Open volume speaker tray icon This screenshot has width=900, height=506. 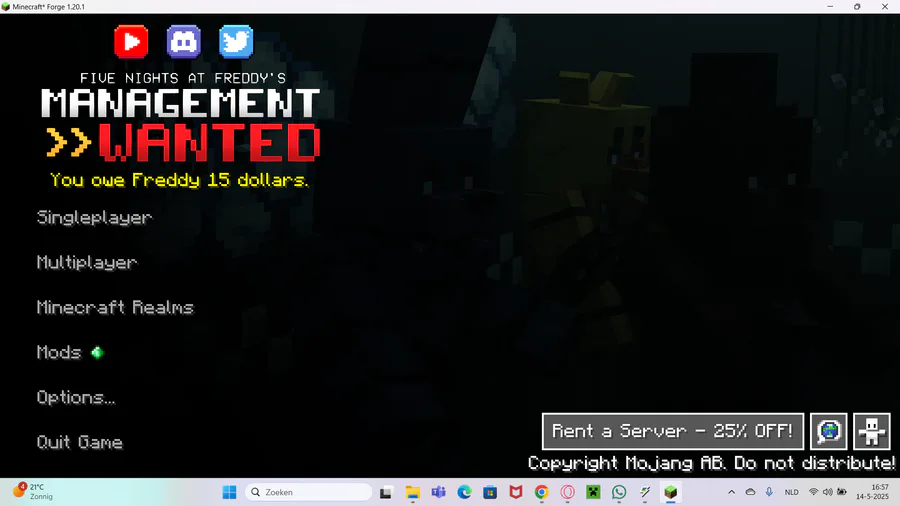point(828,492)
